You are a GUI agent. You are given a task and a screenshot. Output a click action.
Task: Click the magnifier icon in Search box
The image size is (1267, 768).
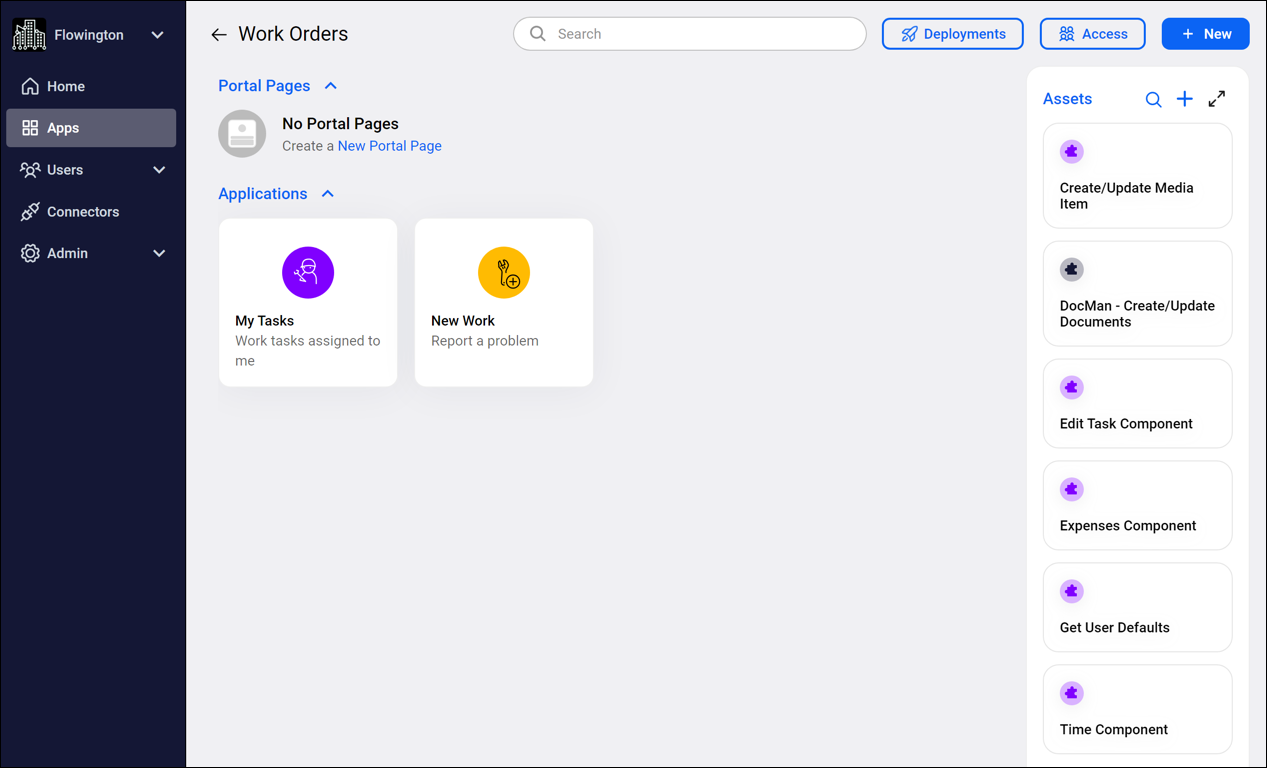[538, 34]
